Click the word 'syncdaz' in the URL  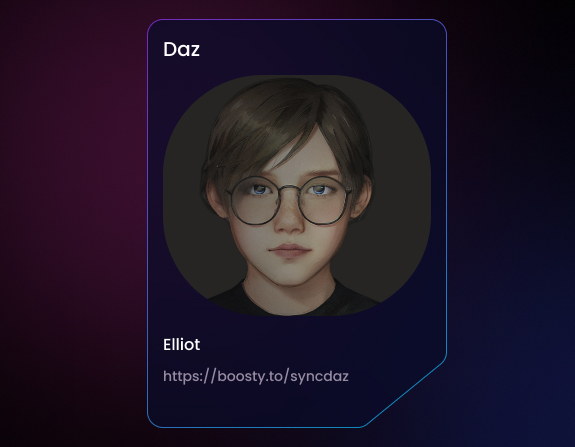pos(319,377)
